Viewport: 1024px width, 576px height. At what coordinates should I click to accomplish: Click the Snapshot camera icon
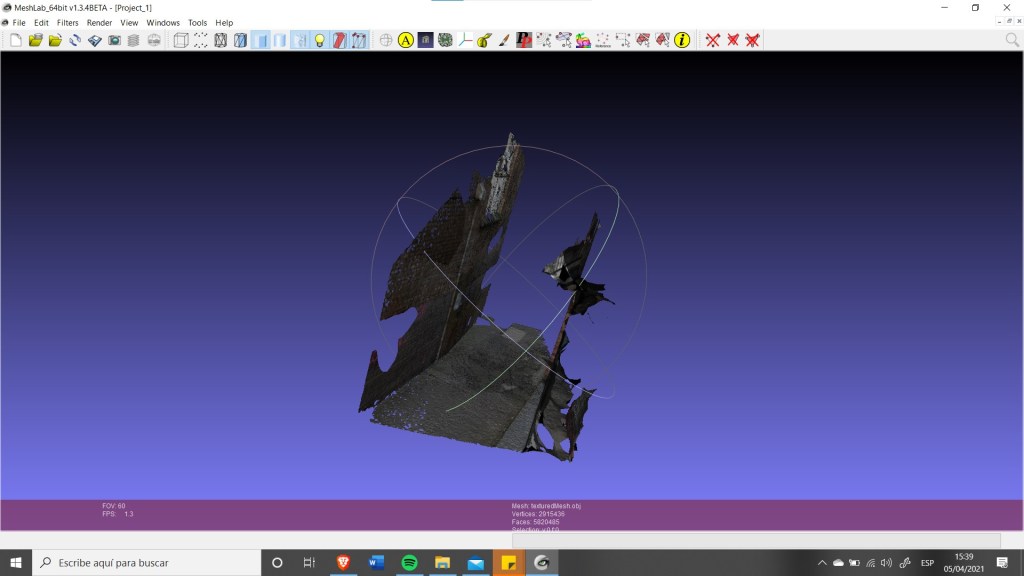[114, 40]
